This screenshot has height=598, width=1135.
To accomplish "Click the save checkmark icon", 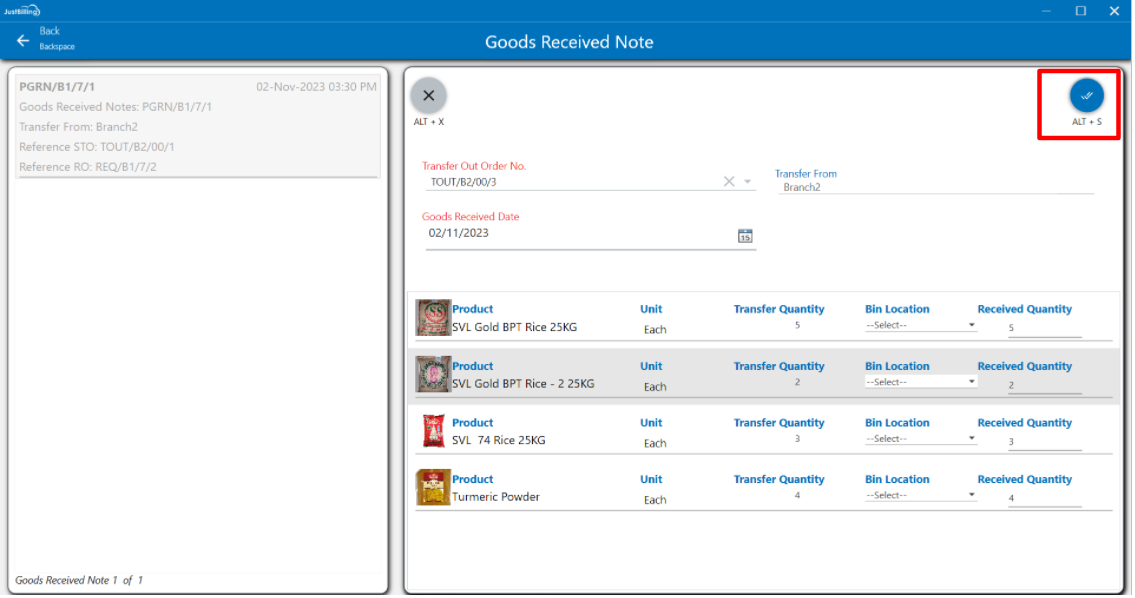I will click(x=1086, y=96).
